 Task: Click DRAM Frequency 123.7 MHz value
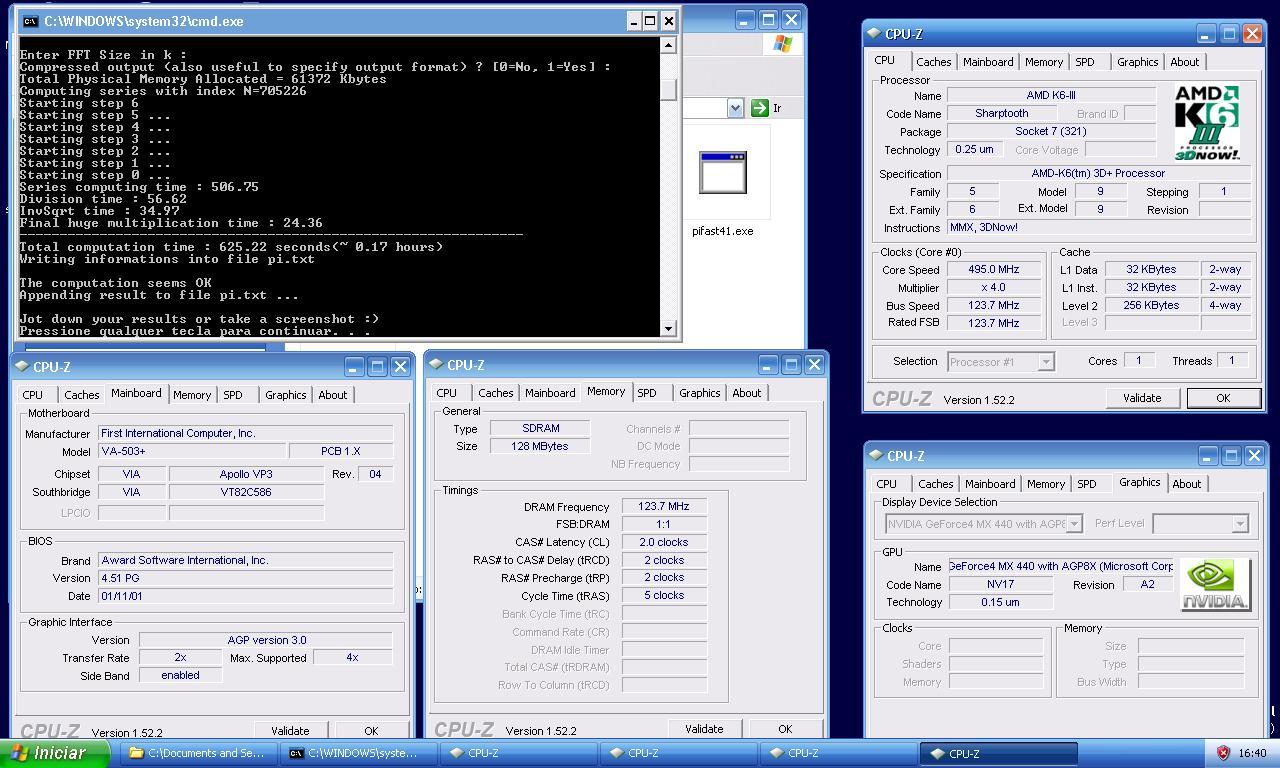pos(664,507)
